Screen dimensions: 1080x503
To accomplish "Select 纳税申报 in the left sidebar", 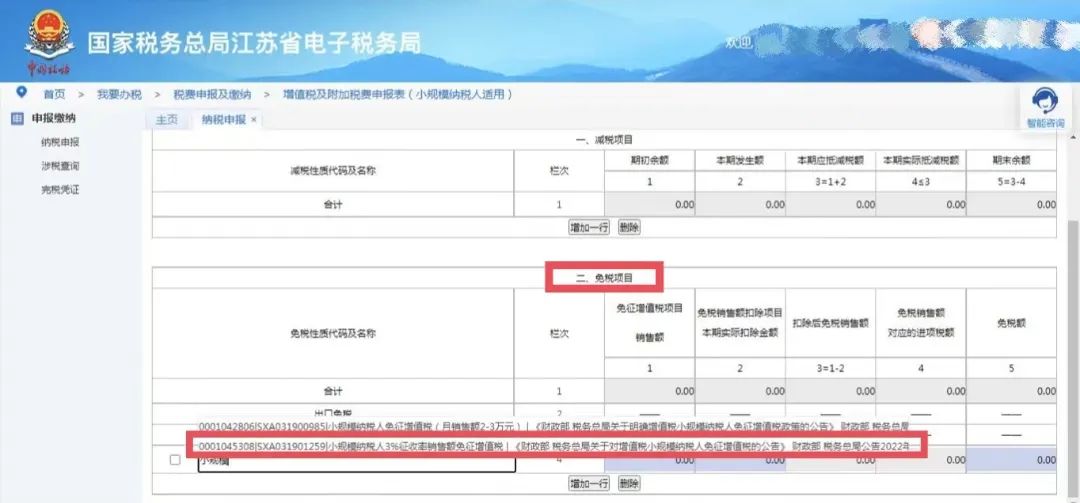I will 60,143.
